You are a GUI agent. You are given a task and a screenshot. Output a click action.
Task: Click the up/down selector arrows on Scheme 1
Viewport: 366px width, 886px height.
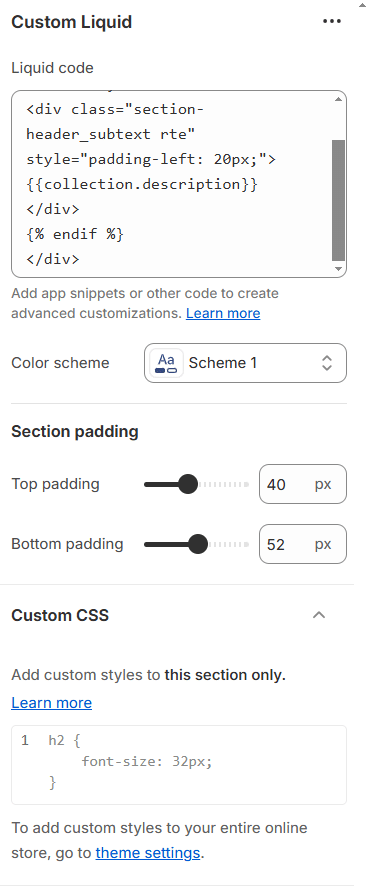click(x=326, y=363)
